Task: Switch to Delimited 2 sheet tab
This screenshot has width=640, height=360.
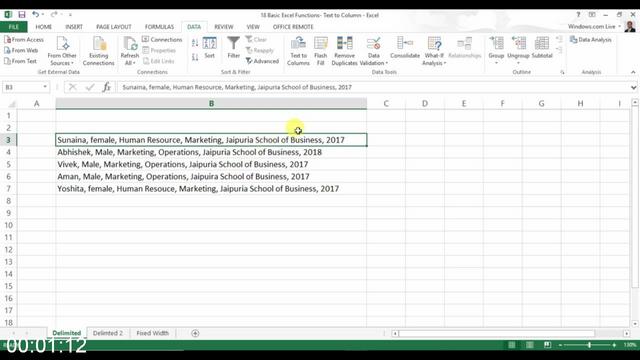Action: 108,333
